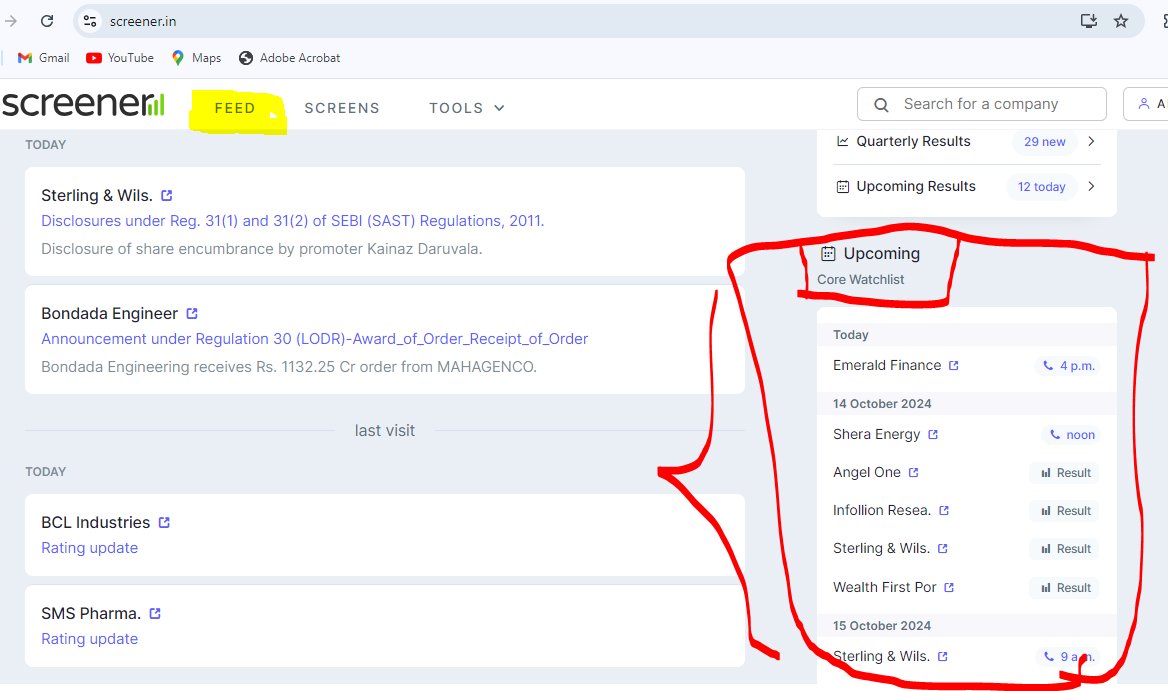
Task: Click the Screener logo
Action: pyautogui.click(x=83, y=104)
